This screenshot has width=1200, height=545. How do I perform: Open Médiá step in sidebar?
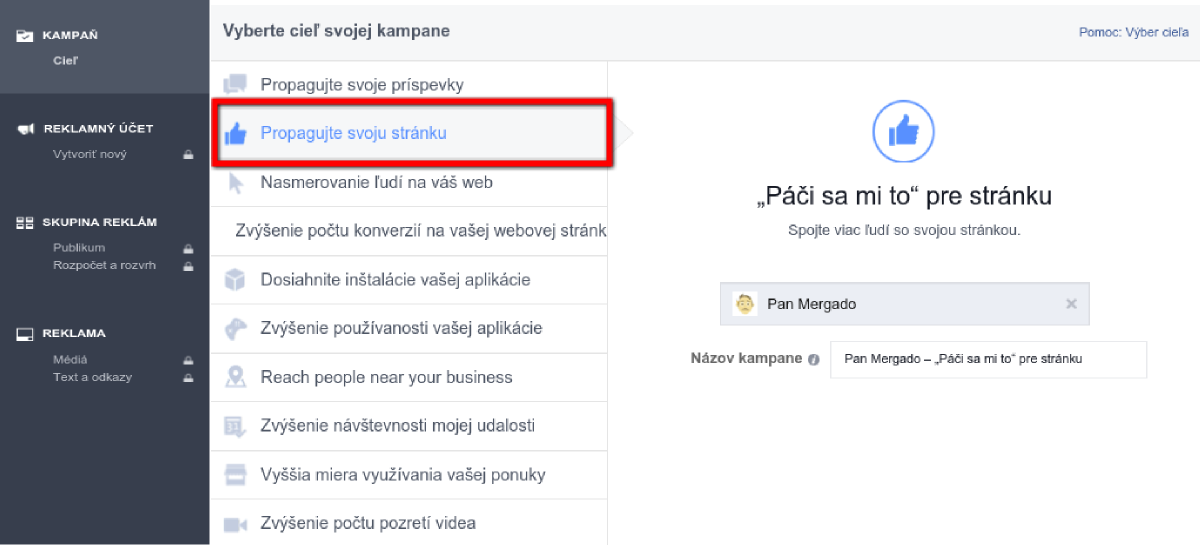point(69,359)
